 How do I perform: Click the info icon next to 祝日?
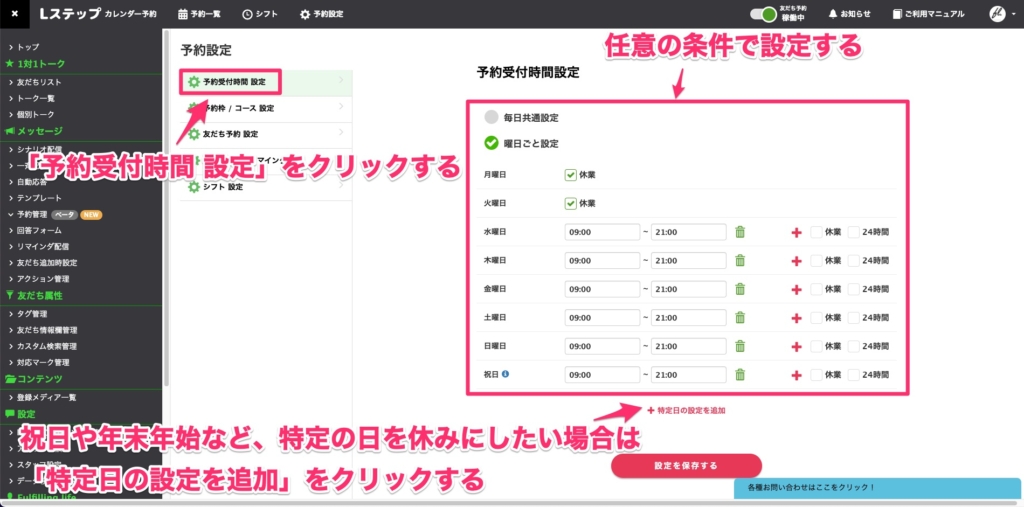505,375
